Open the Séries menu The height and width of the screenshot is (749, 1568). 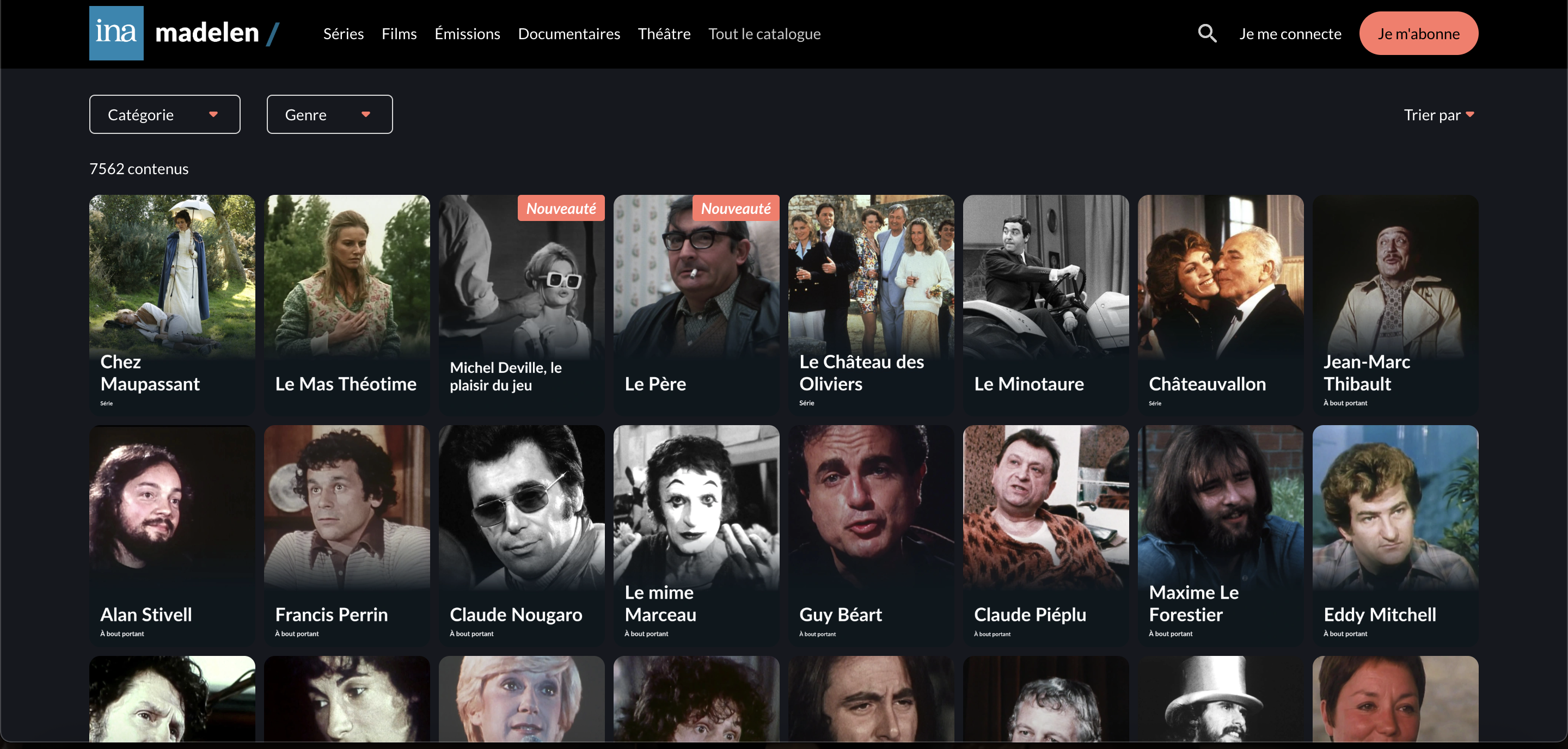coord(344,33)
